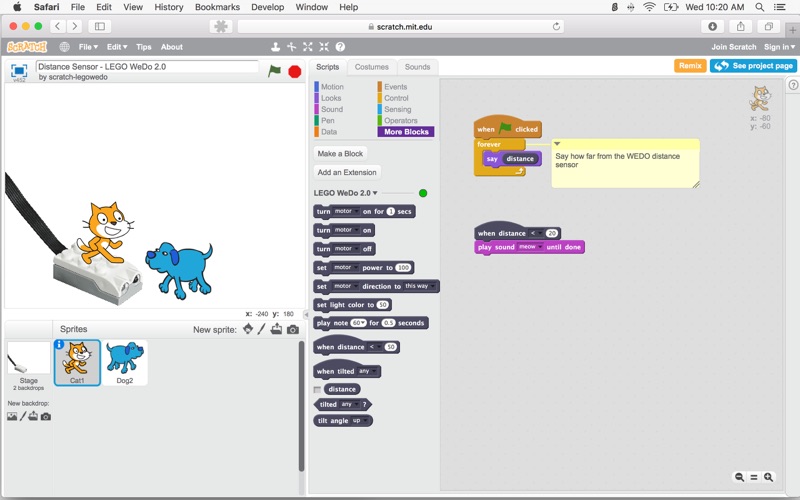Switch to the Costumes tab
800x500 pixels.
point(371,67)
